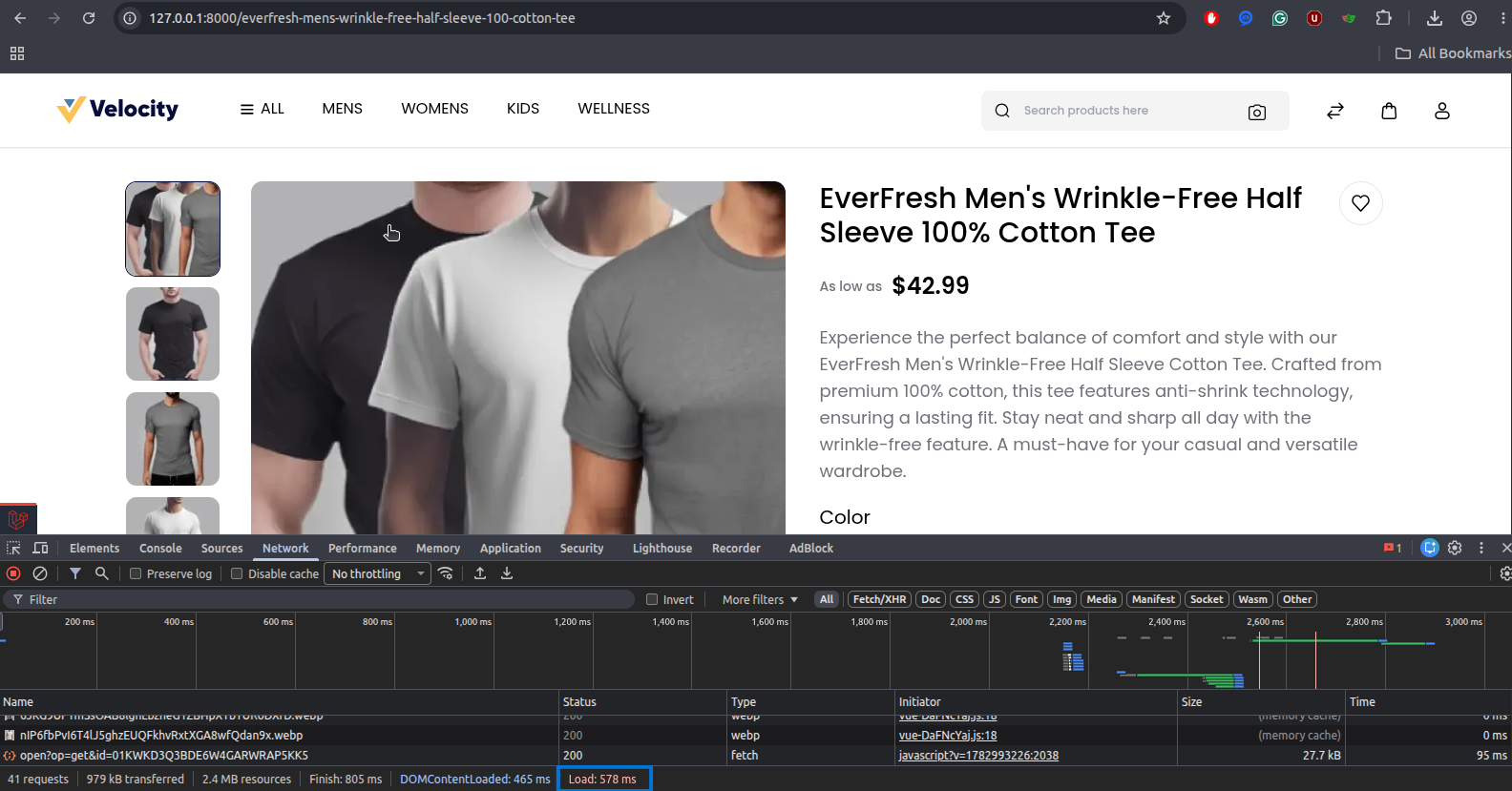Image resolution: width=1512 pixels, height=791 pixels.
Task: Open the shopping bag cart
Action: click(x=1389, y=111)
